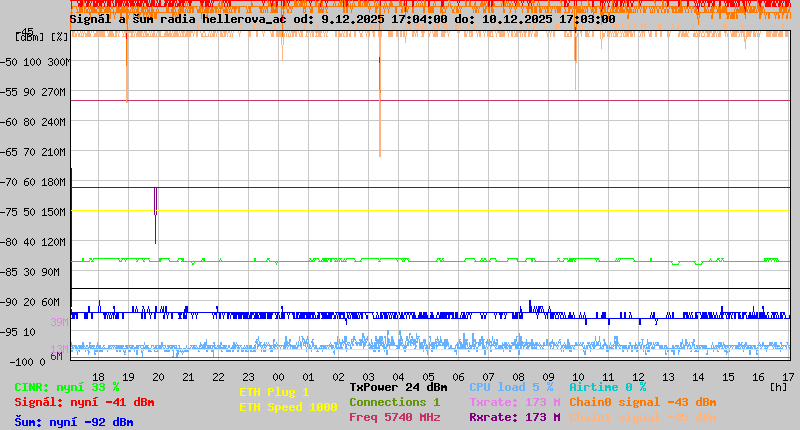Click the 12 hour mark on time axis
This screenshot has width=800, height=430.
[x=638, y=377]
